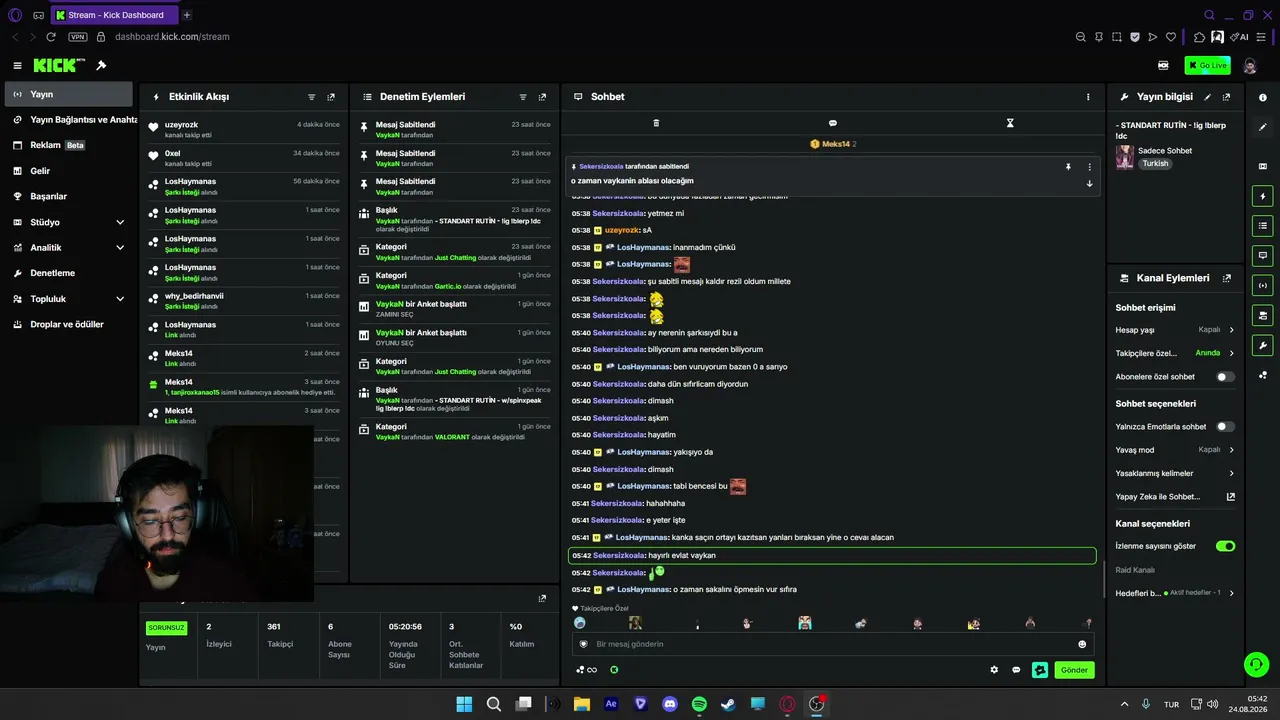The height and width of the screenshot is (720, 1280).
Task: Open Yavaş mod setting
Action: [1175, 450]
